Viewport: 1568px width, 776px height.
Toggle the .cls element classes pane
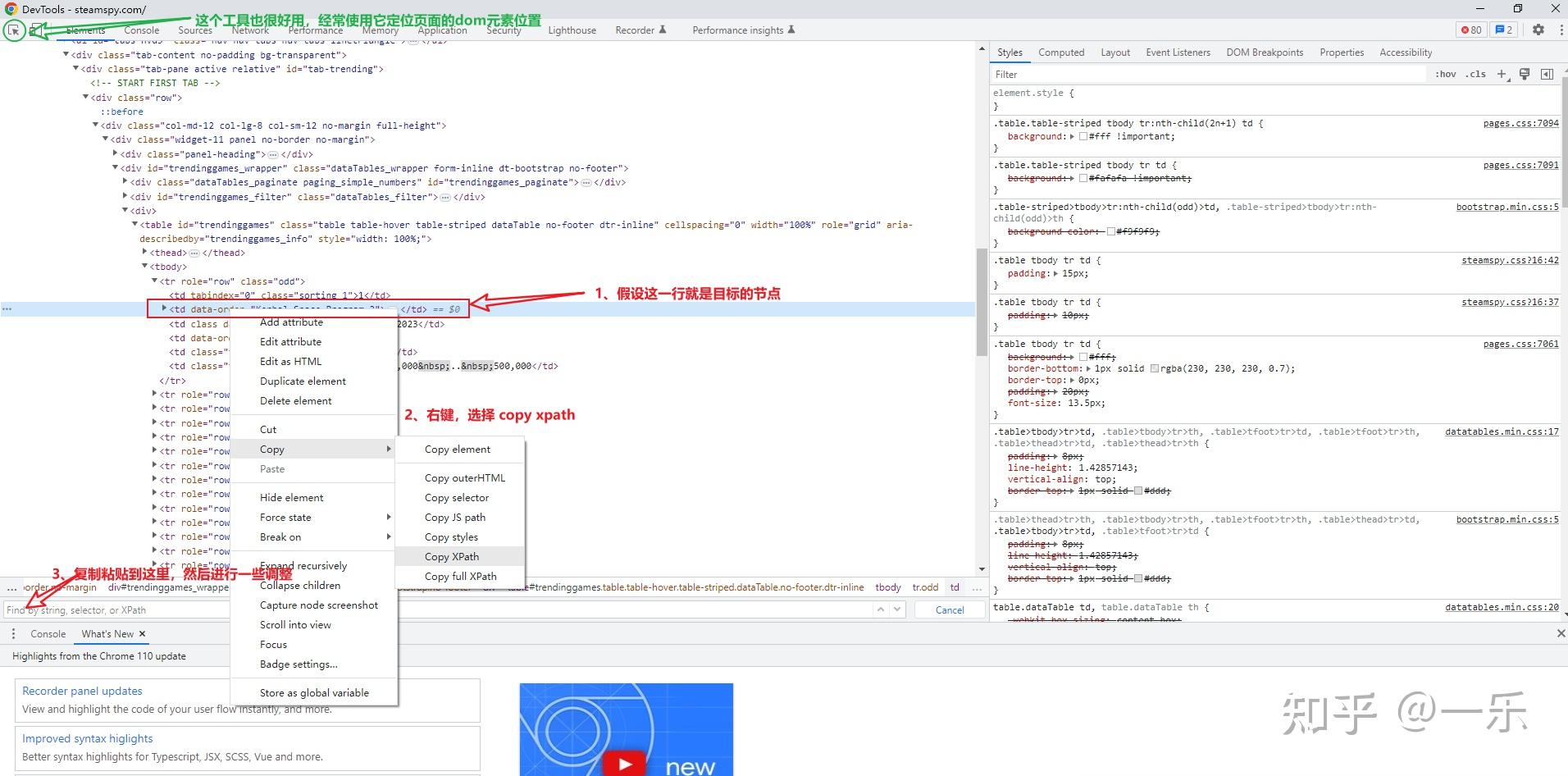pyautogui.click(x=1476, y=74)
